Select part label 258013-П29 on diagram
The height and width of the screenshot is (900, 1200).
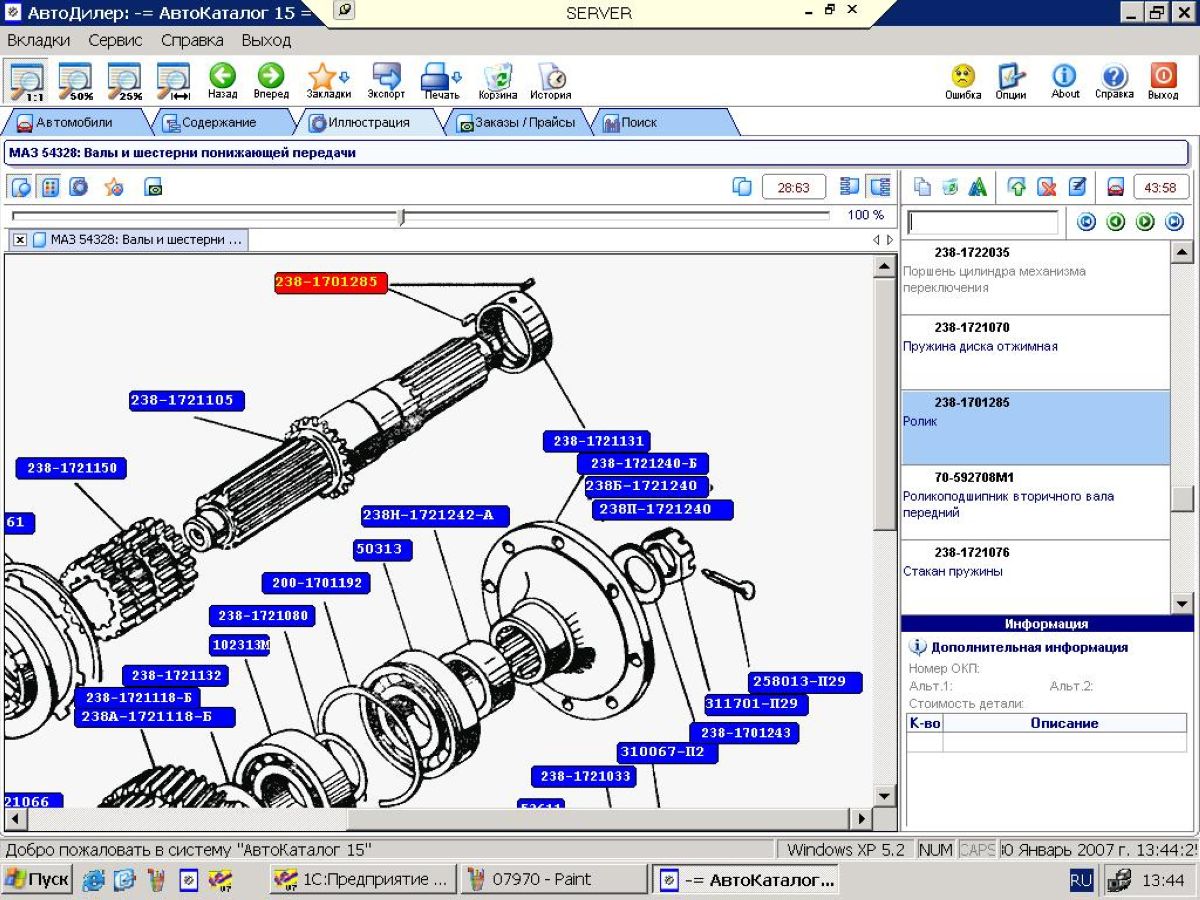[x=805, y=682]
